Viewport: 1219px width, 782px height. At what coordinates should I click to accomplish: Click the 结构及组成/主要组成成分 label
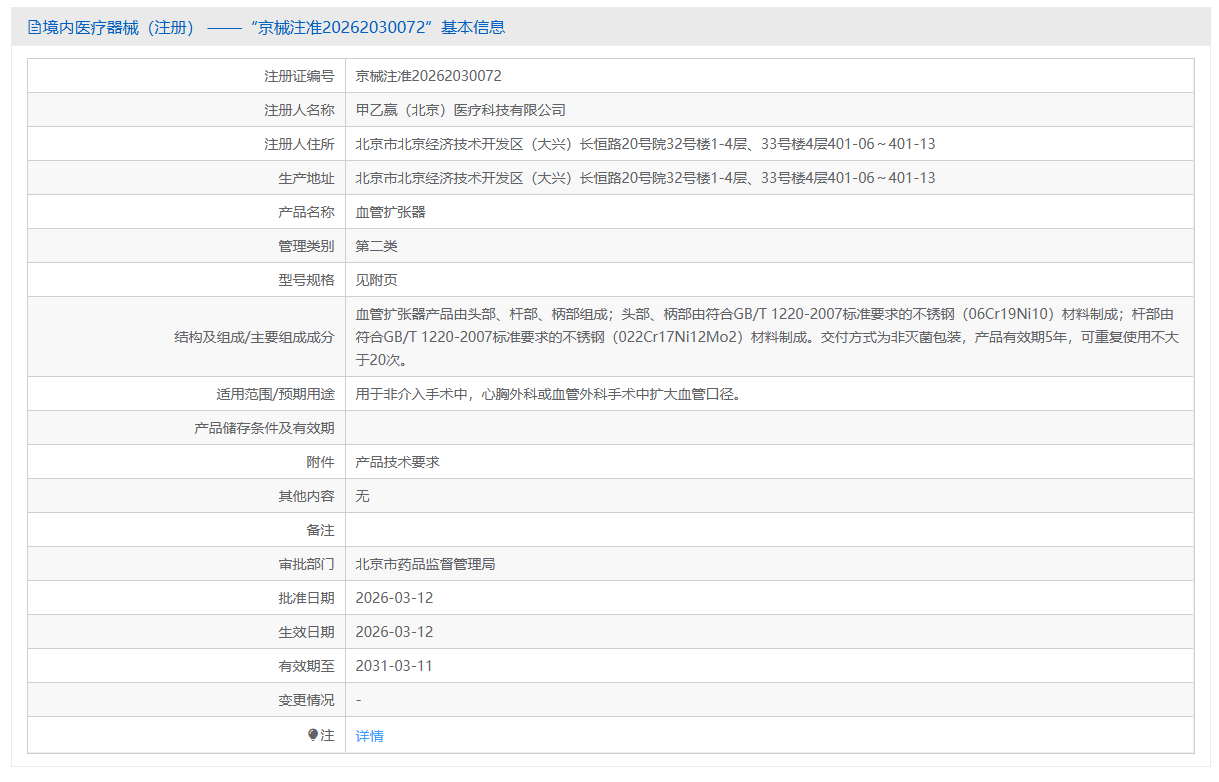coord(254,337)
